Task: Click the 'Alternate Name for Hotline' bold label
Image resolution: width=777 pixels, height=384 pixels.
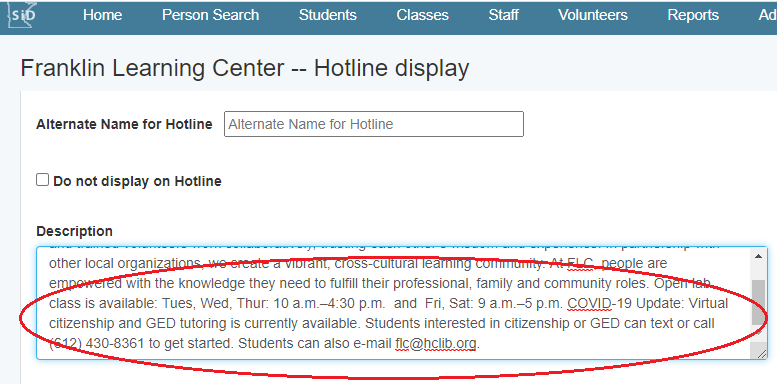Action: (124, 124)
